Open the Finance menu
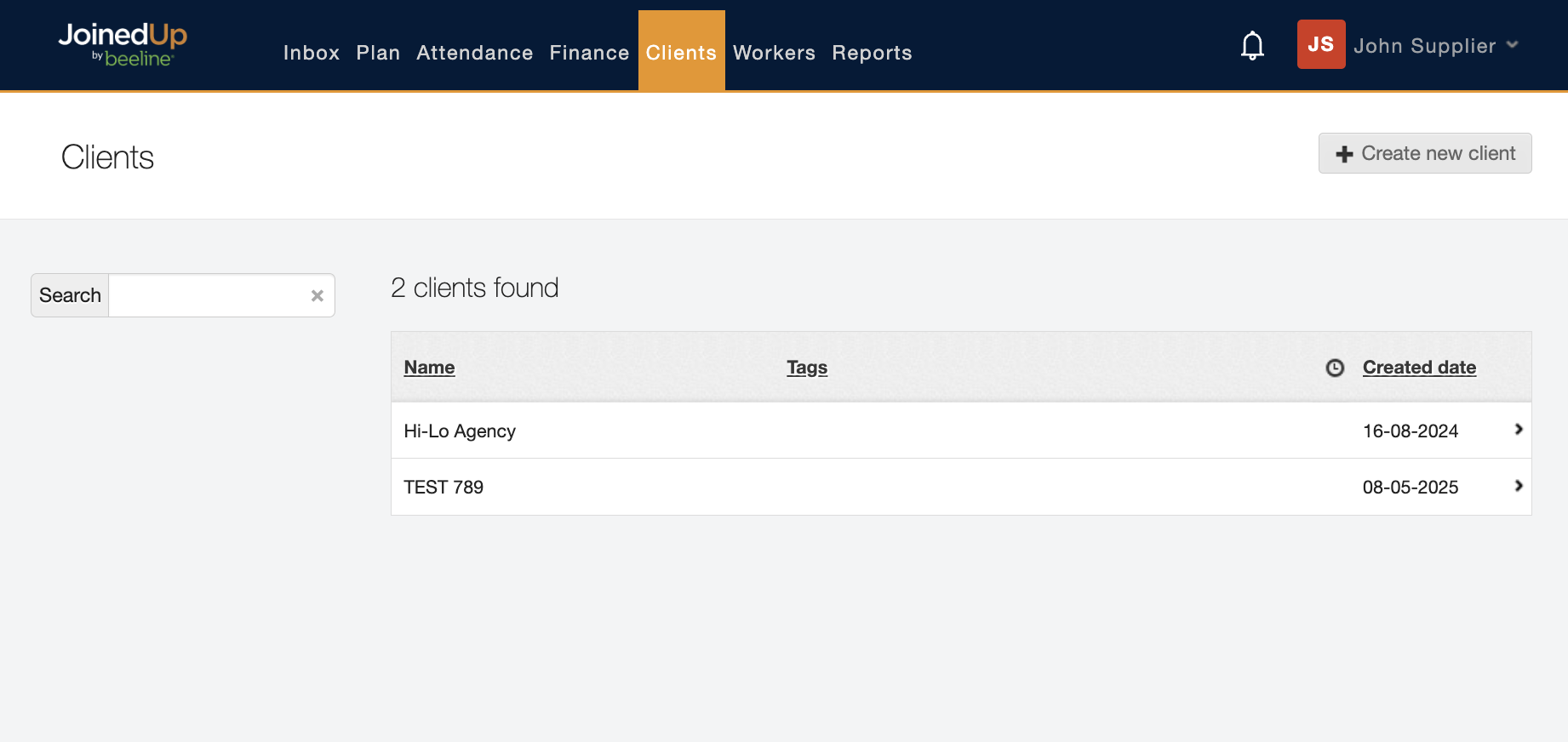 (x=589, y=53)
